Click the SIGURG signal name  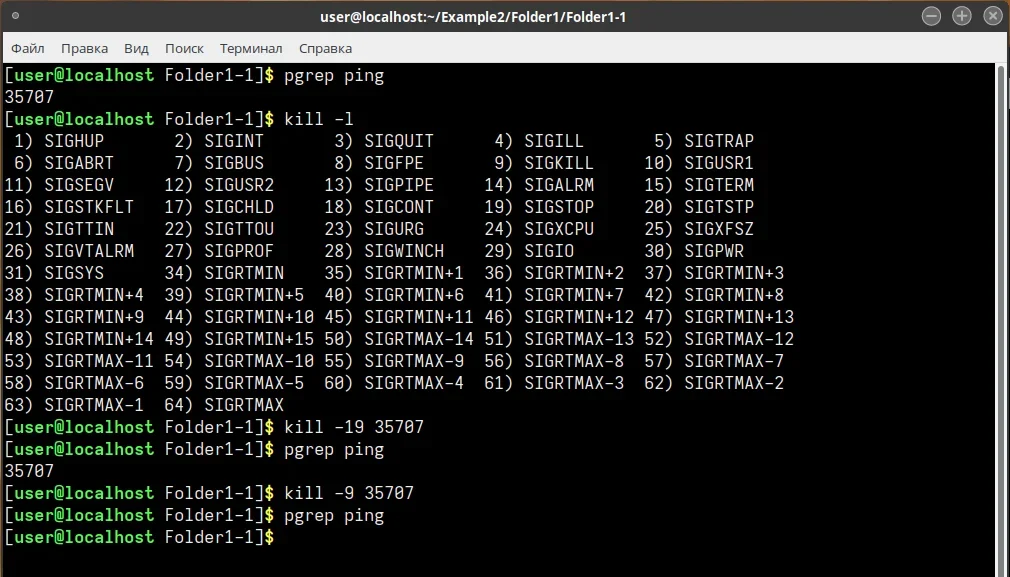tap(394, 229)
